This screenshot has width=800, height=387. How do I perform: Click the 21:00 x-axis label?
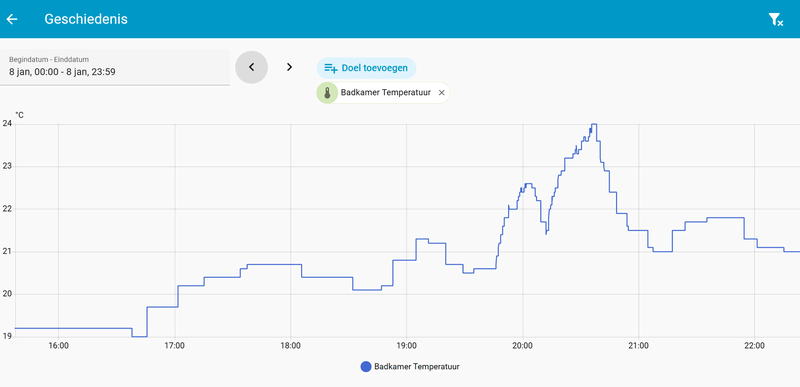click(x=638, y=346)
